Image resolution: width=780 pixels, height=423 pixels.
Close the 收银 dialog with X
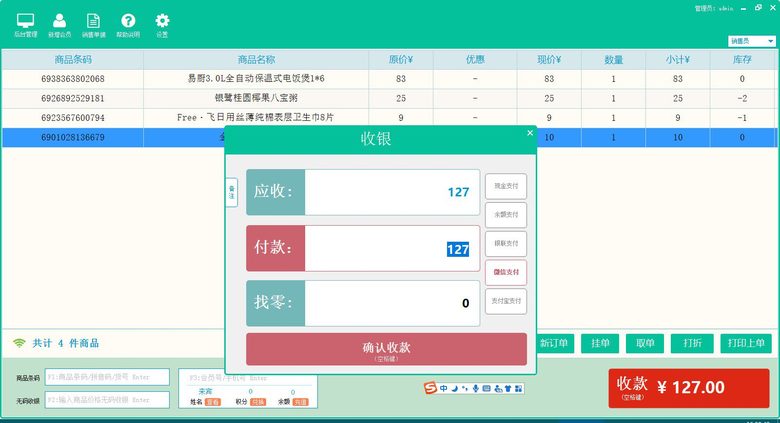tap(530, 133)
